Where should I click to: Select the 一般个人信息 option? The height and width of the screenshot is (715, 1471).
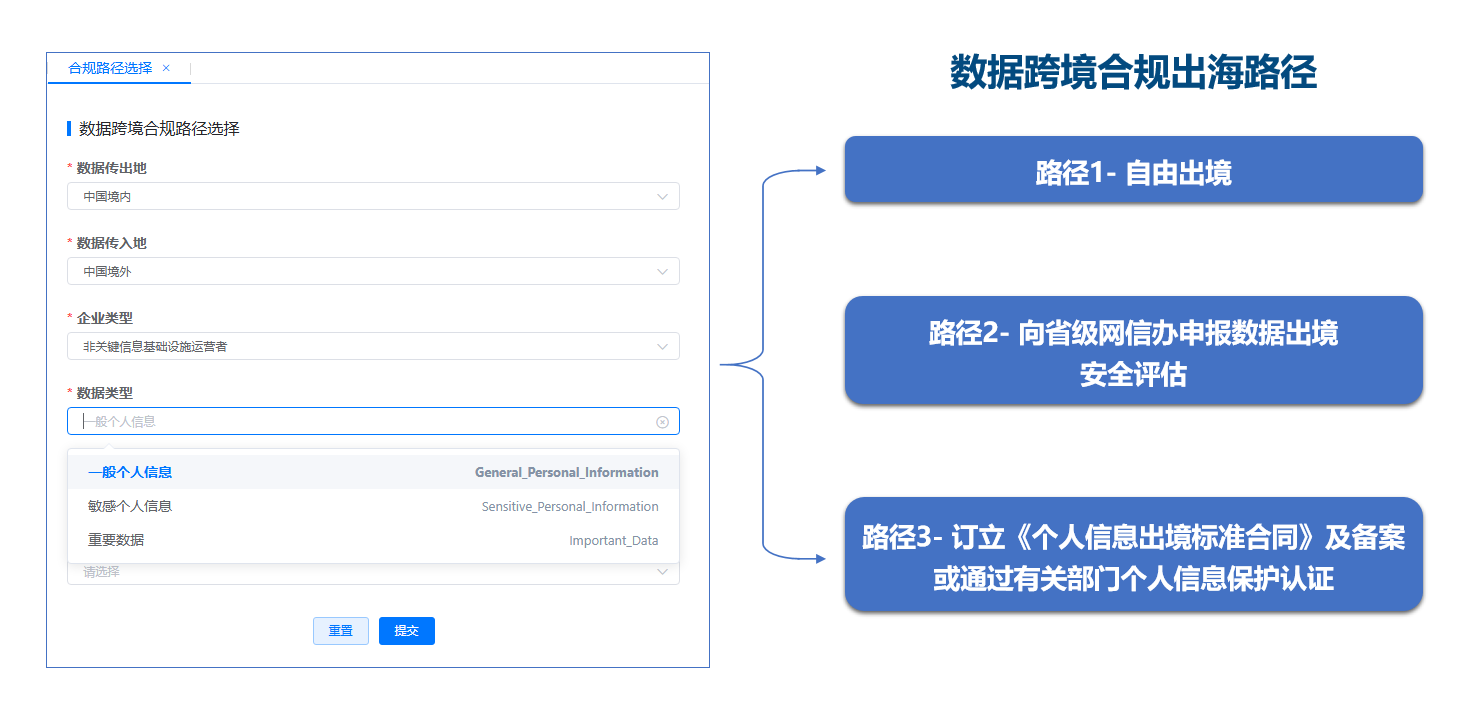point(130,473)
